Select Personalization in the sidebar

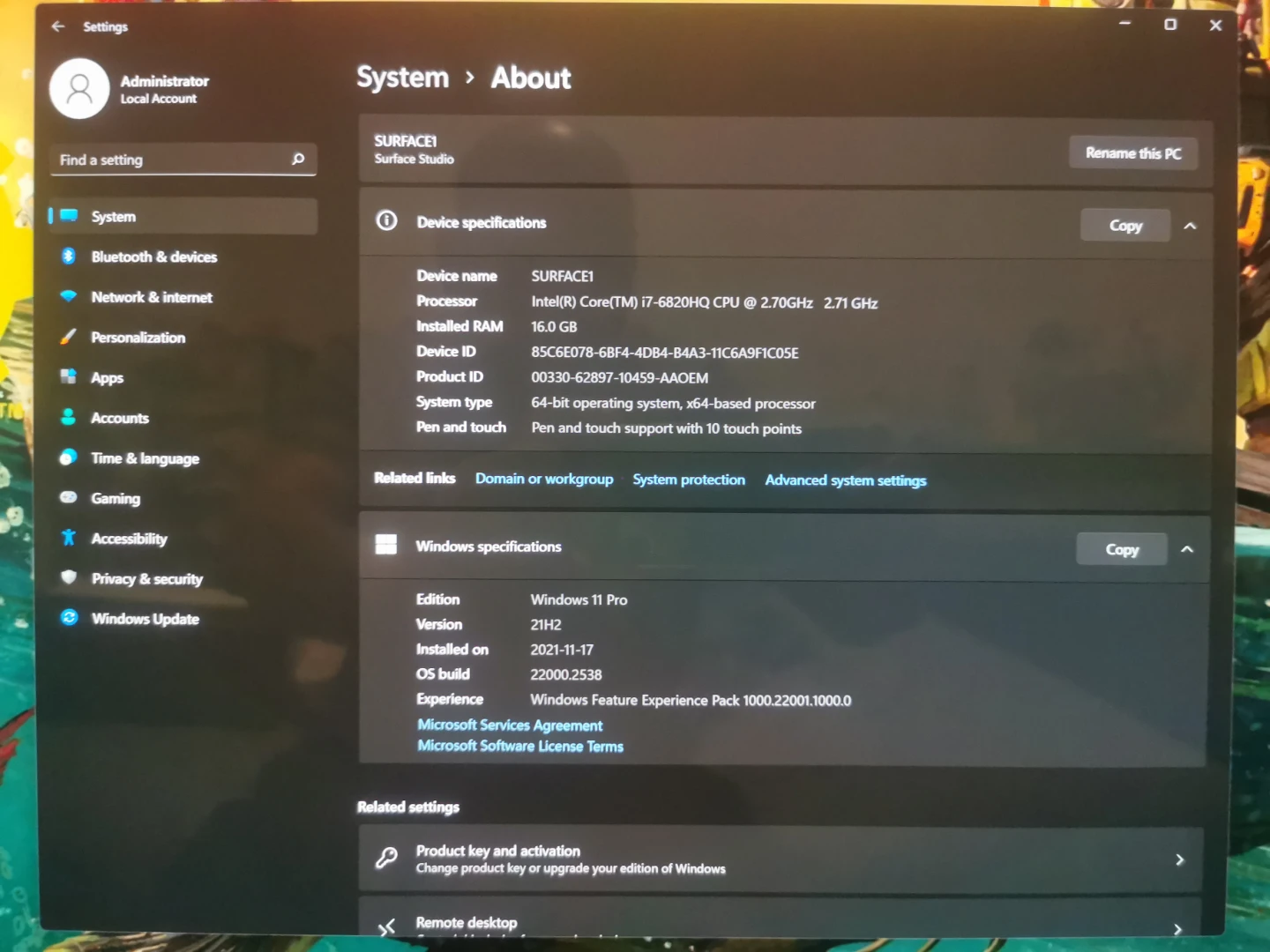[x=183, y=338]
